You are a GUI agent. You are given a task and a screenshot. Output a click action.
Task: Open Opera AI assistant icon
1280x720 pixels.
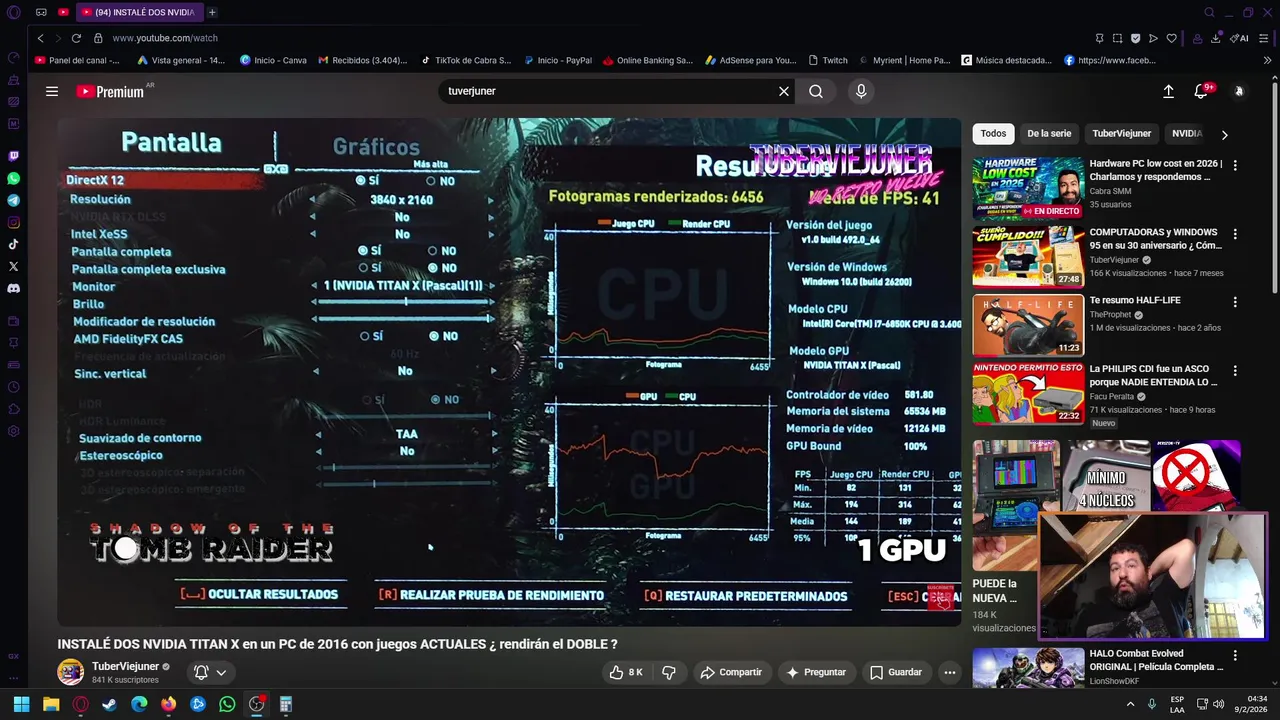(x=1239, y=38)
